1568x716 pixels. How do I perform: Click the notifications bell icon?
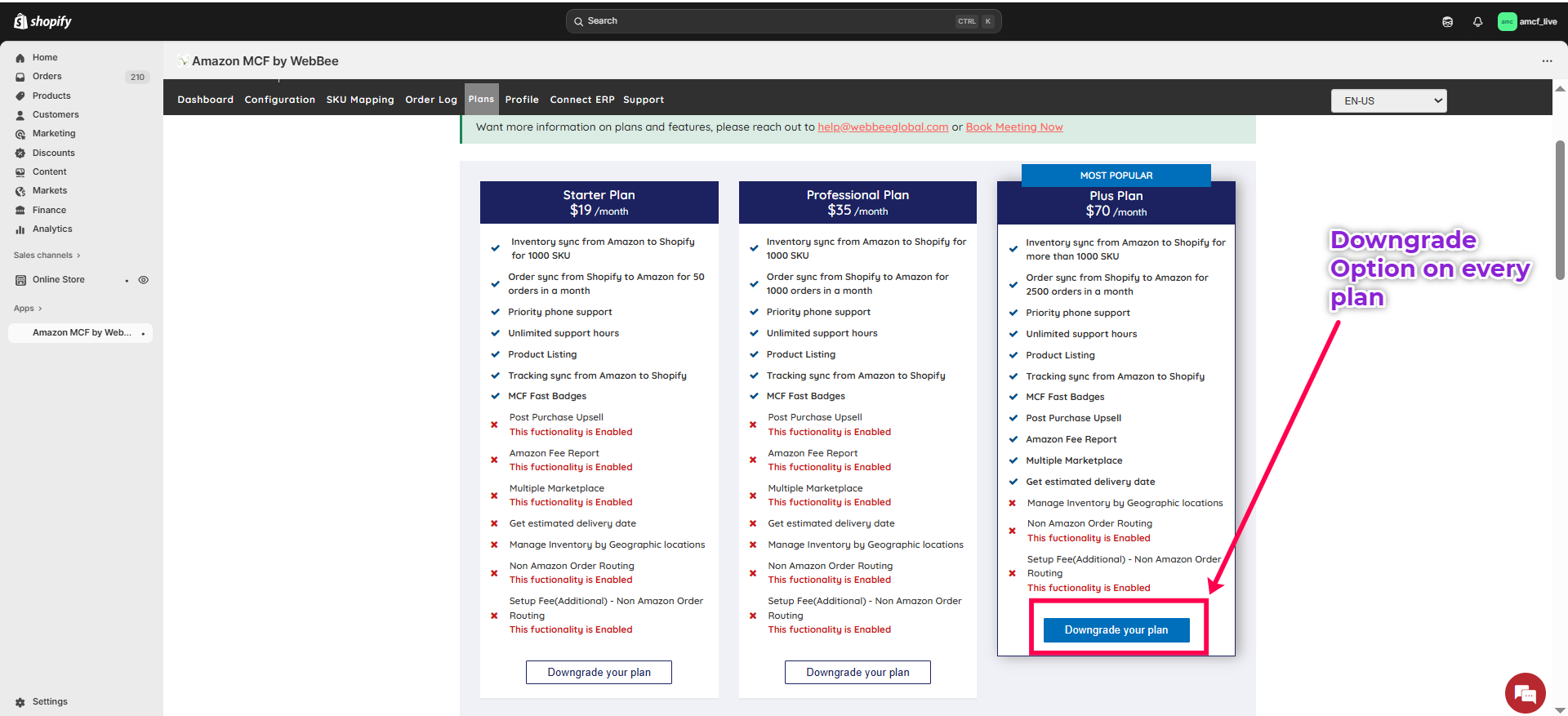[x=1477, y=22]
